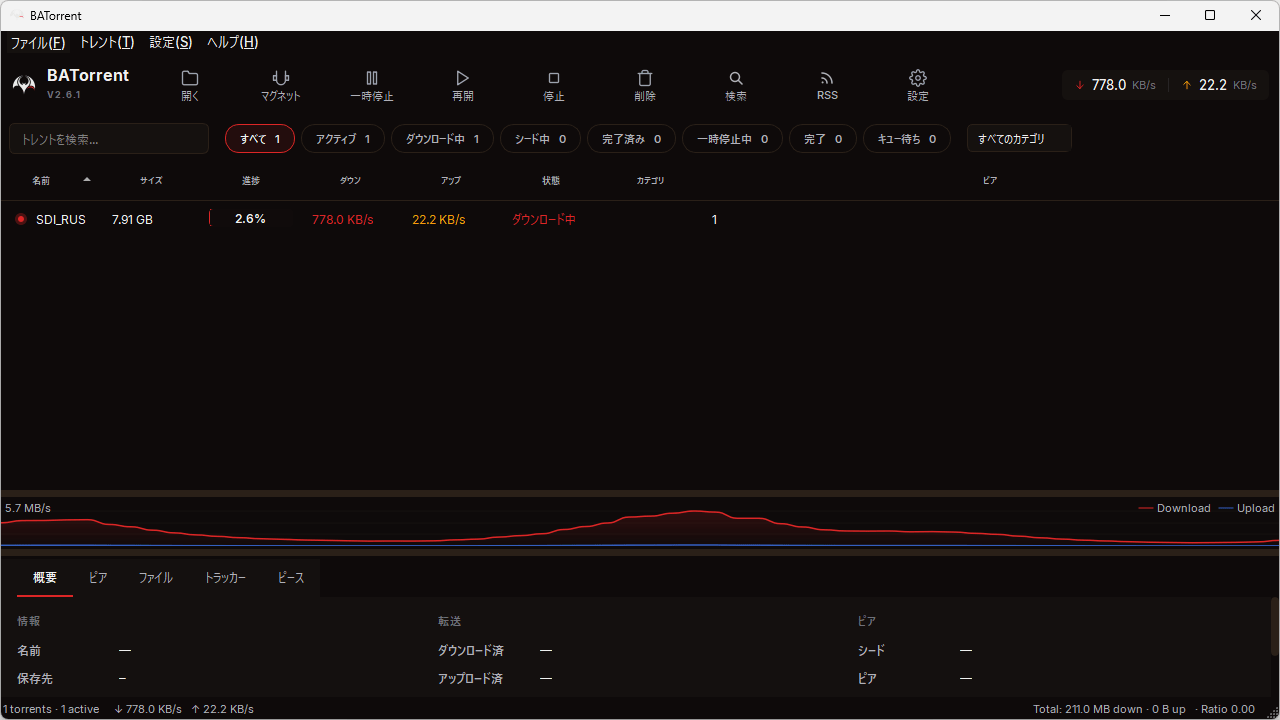Switch to the ピア tab
This screenshot has height=720, width=1280.
98,578
